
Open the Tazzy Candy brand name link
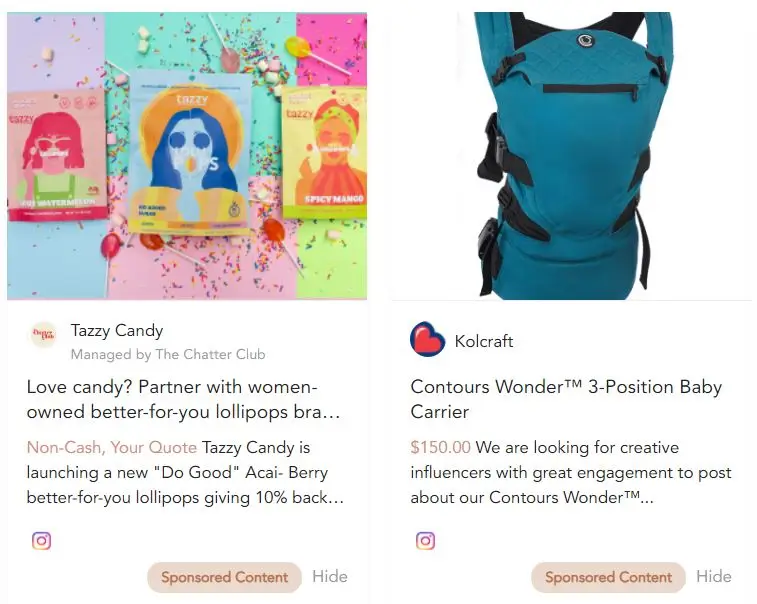117,330
